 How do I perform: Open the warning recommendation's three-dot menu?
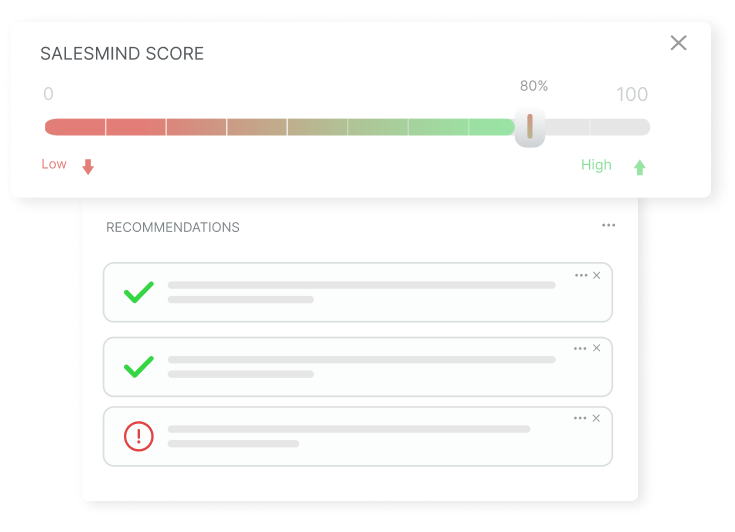pyautogui.click(x=580, y=418)
